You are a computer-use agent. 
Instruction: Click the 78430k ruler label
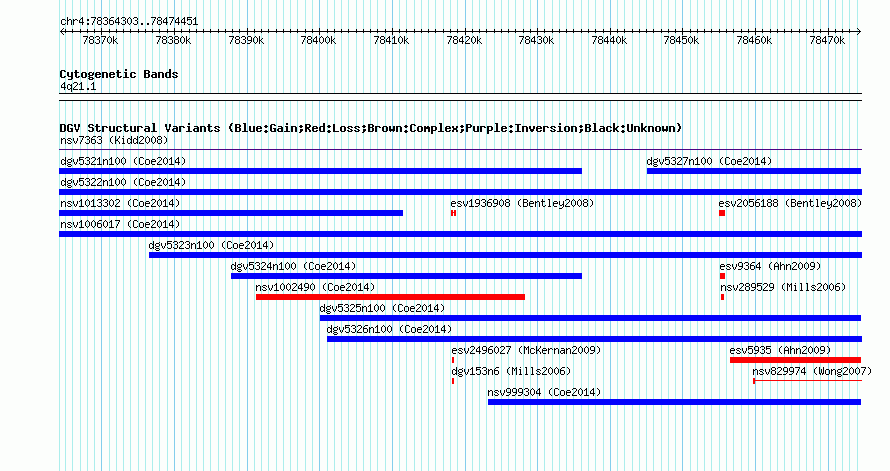[x=536, y=40]
